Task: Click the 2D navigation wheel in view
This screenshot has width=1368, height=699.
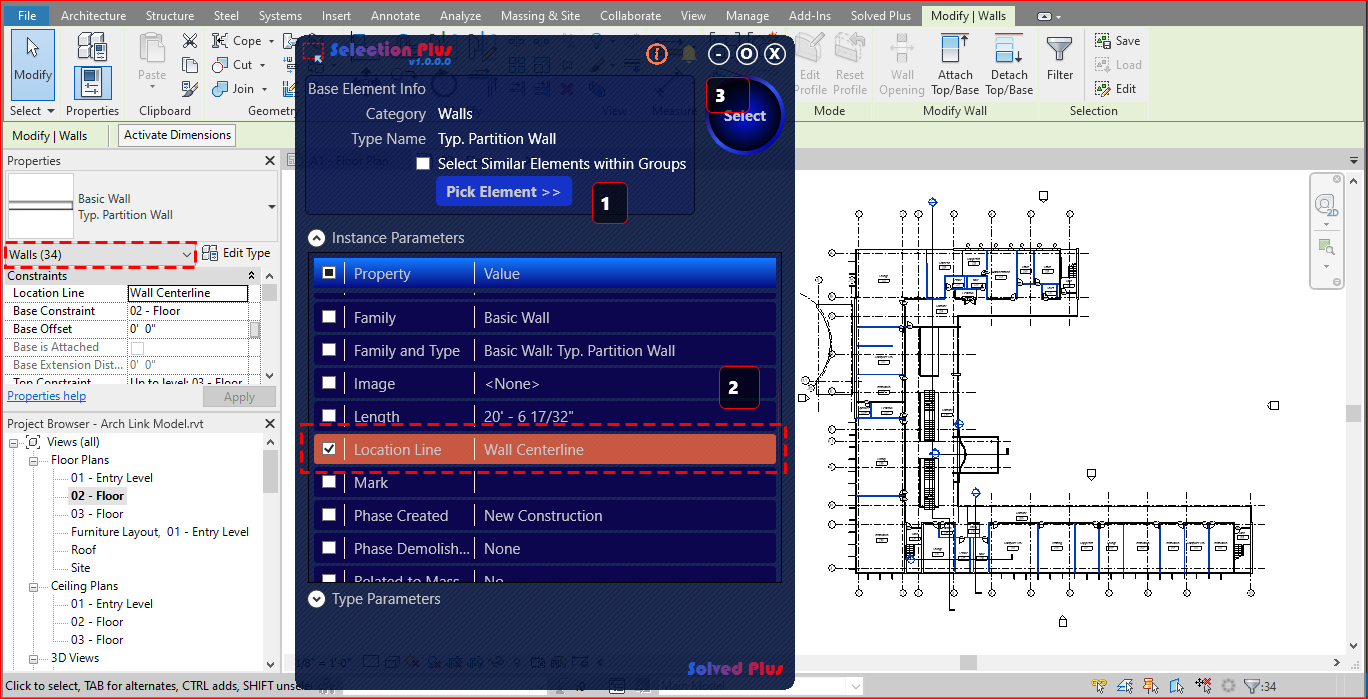Action: tap(1326, 204)
